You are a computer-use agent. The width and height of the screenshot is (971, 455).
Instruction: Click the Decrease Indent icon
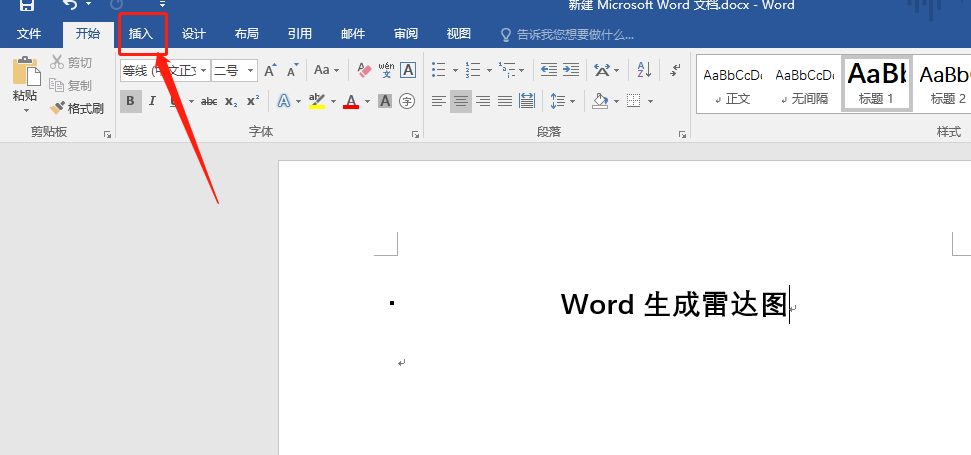coord(549,70)
